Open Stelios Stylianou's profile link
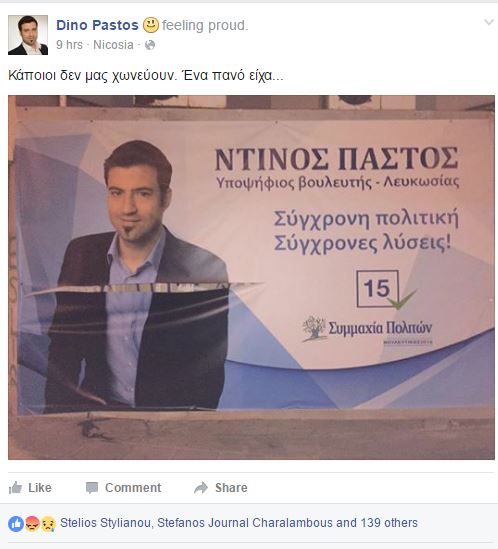The image size is (498, 549). pos(105,523)
